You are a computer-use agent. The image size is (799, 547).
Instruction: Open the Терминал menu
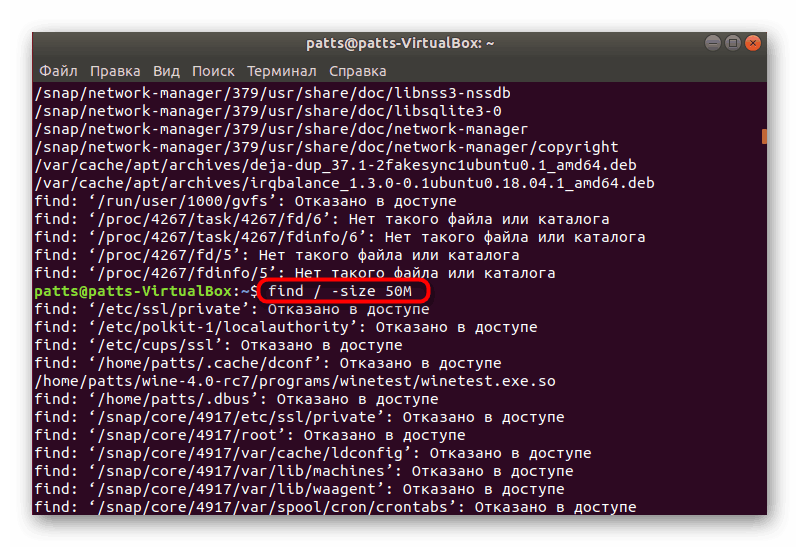coord(281,71)
